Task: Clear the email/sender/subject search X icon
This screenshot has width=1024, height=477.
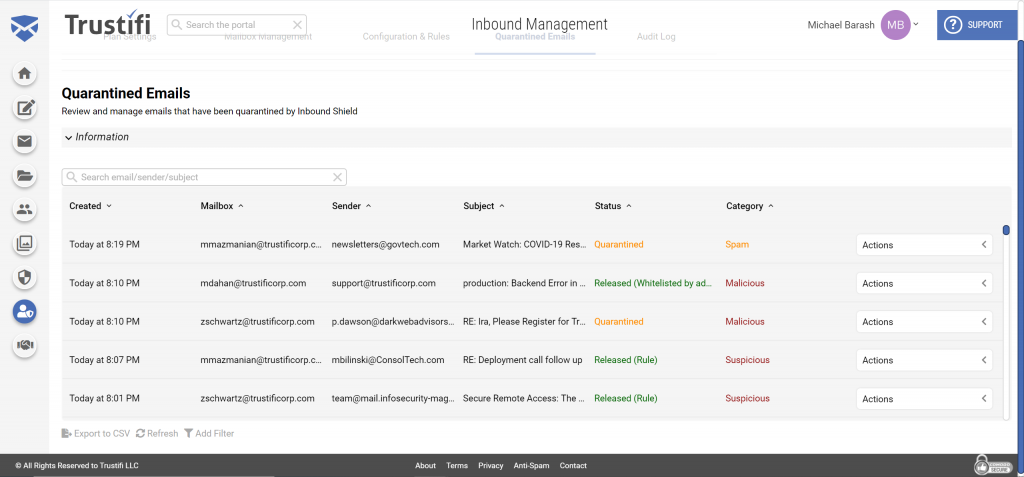Action: 338,177
